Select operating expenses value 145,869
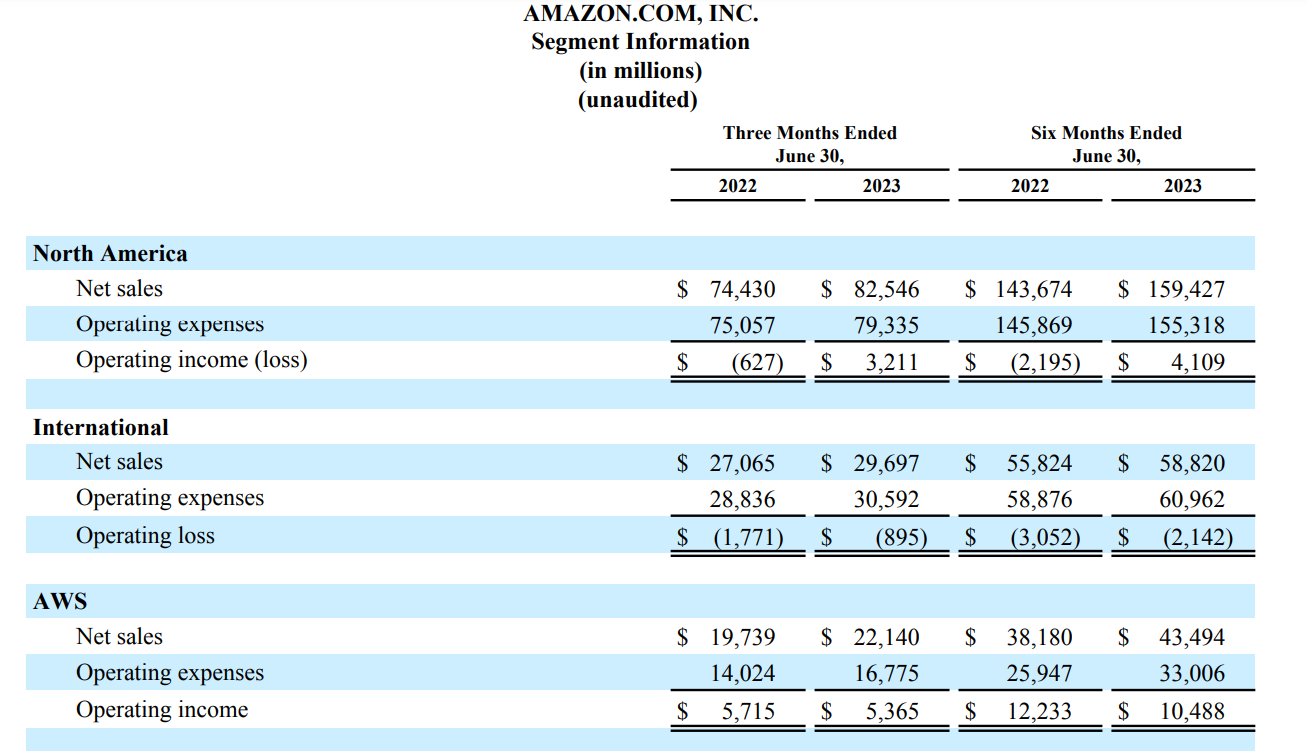The height and width of the screenshot is (751, 1307). (1034, 326)
